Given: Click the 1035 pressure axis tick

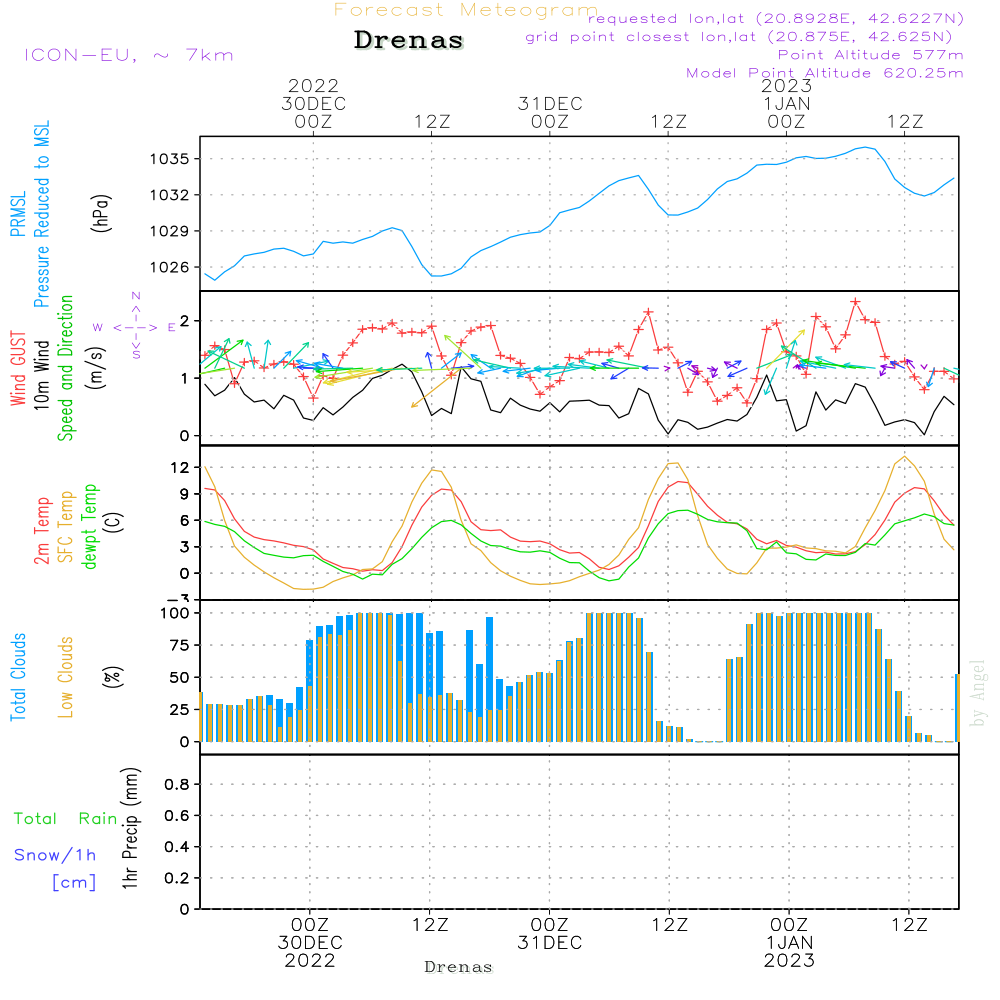Looking at the screenshot, I should pos(170,159).
